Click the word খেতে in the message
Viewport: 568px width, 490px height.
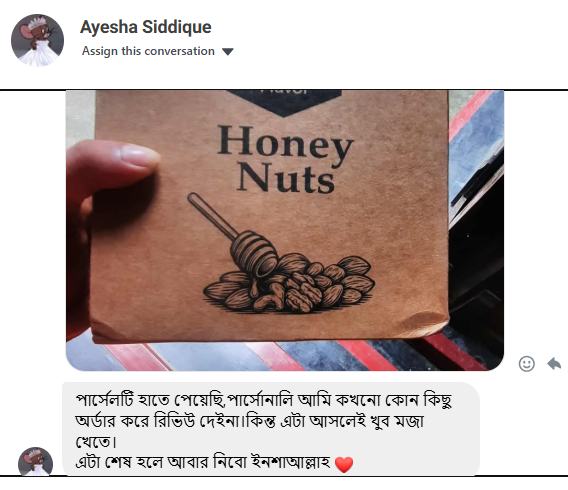(96, 442)
